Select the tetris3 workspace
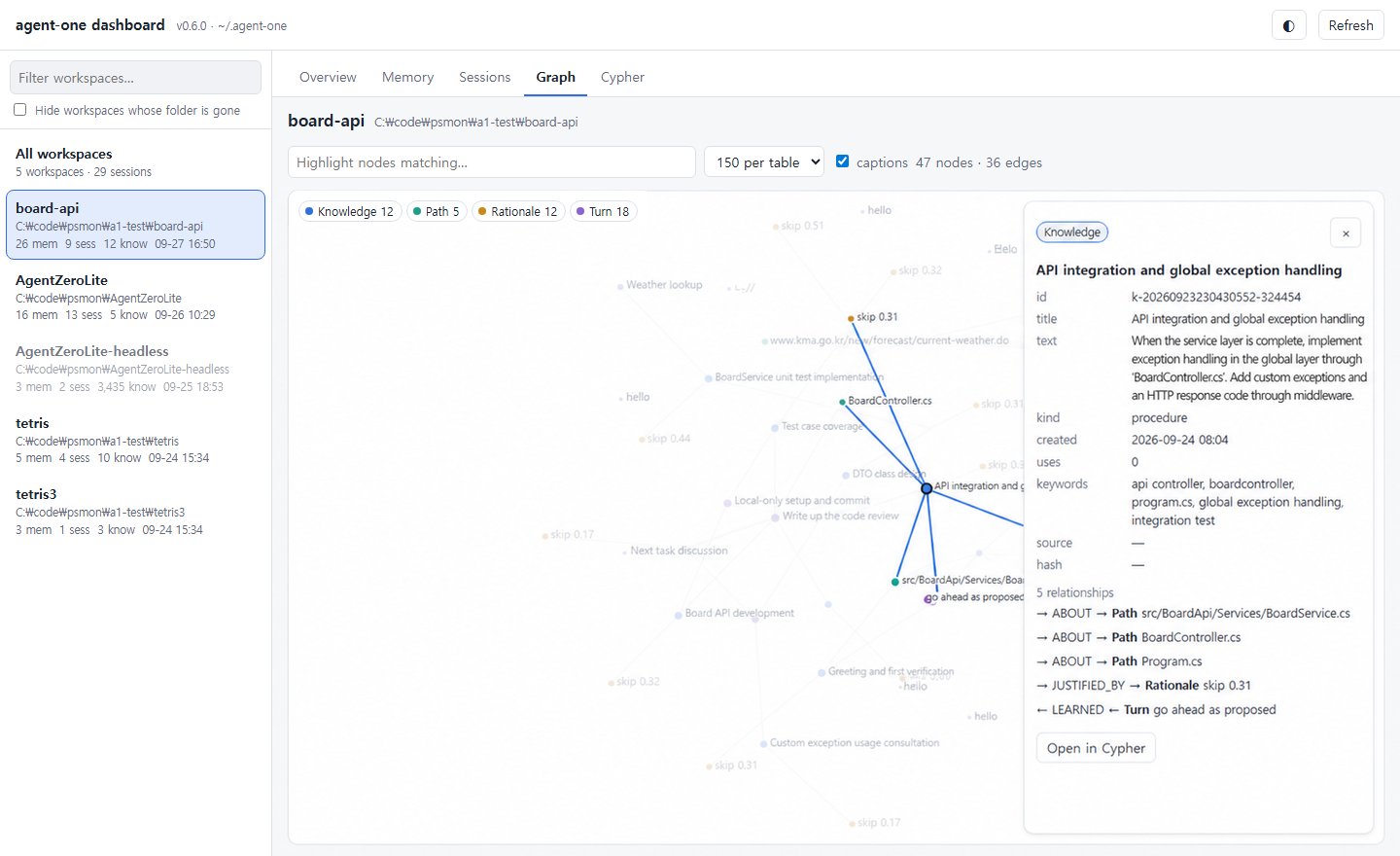 click(x=135, y=512)
